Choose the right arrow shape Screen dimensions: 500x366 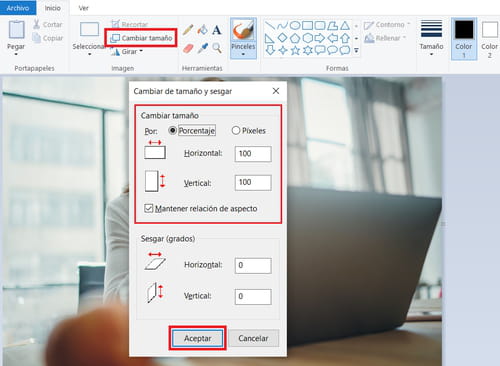pos(320,38)
